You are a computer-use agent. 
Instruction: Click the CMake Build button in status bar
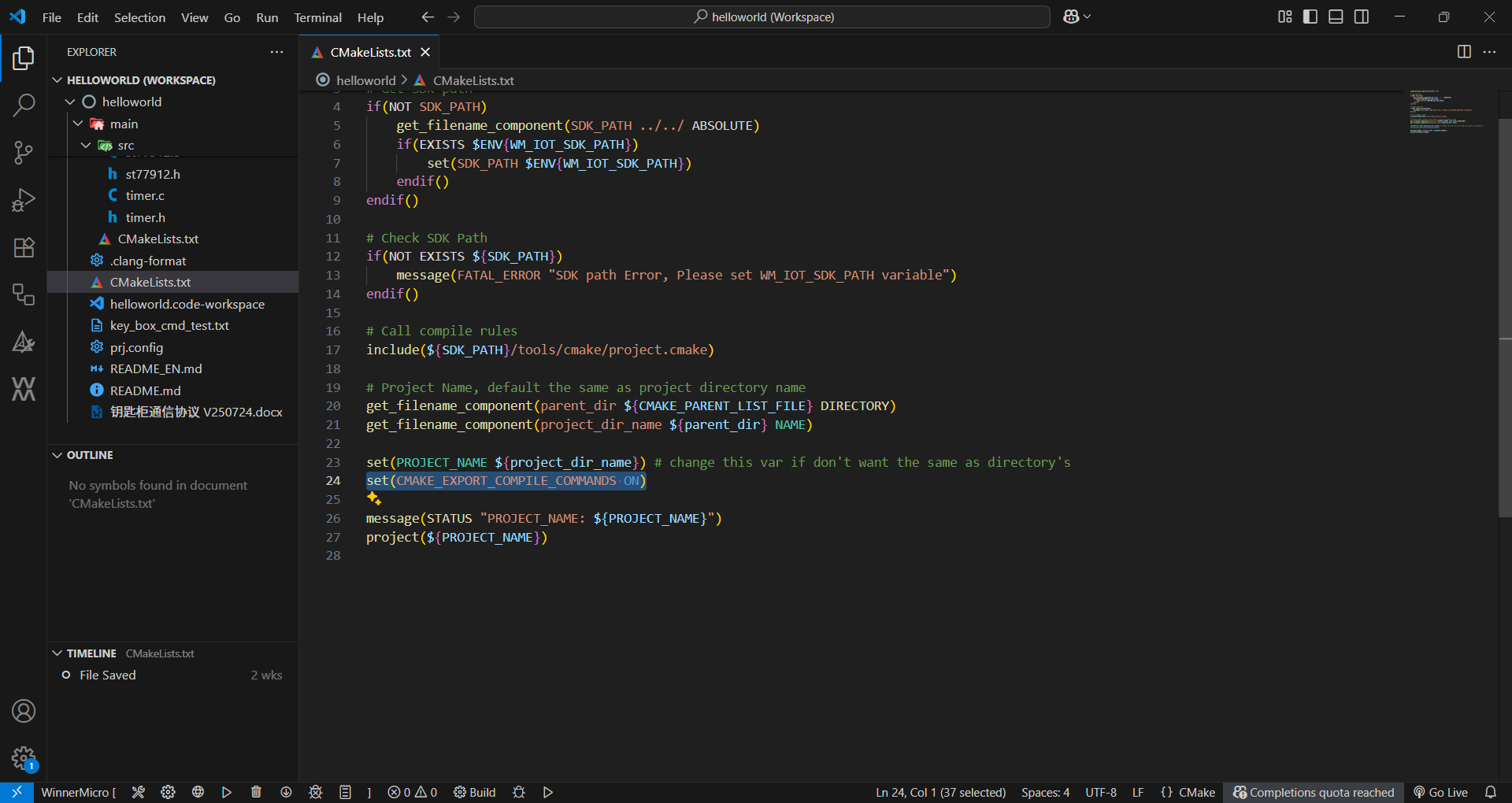(475, 792)
